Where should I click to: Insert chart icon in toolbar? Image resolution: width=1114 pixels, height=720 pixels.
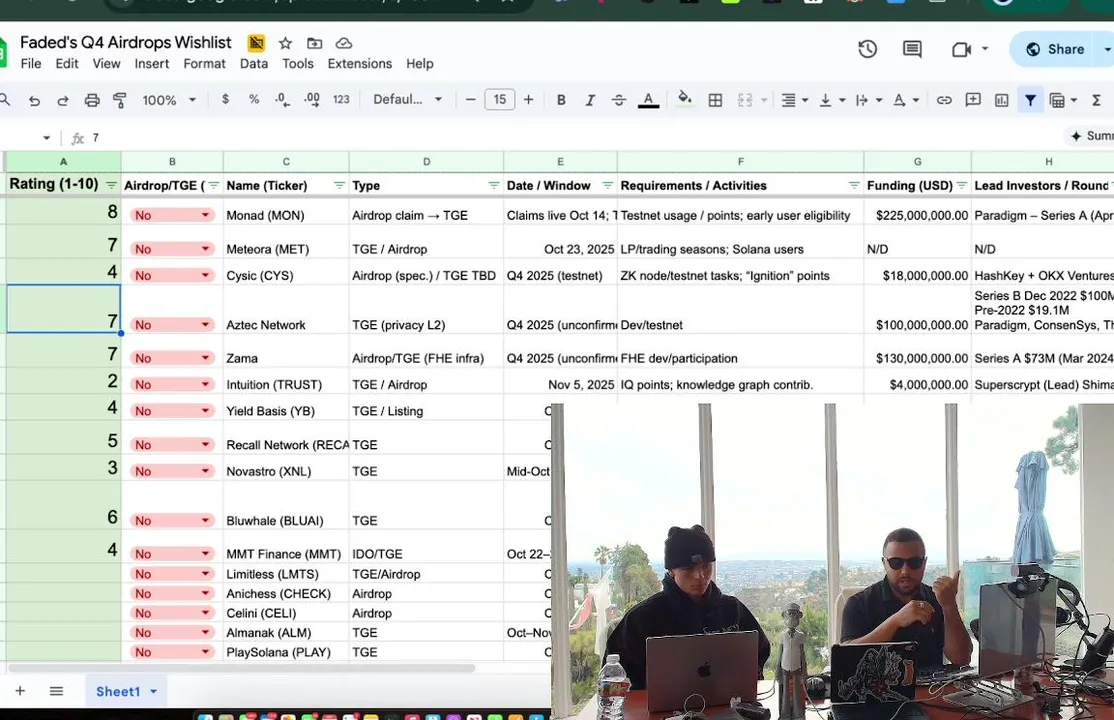point(1001,100)
